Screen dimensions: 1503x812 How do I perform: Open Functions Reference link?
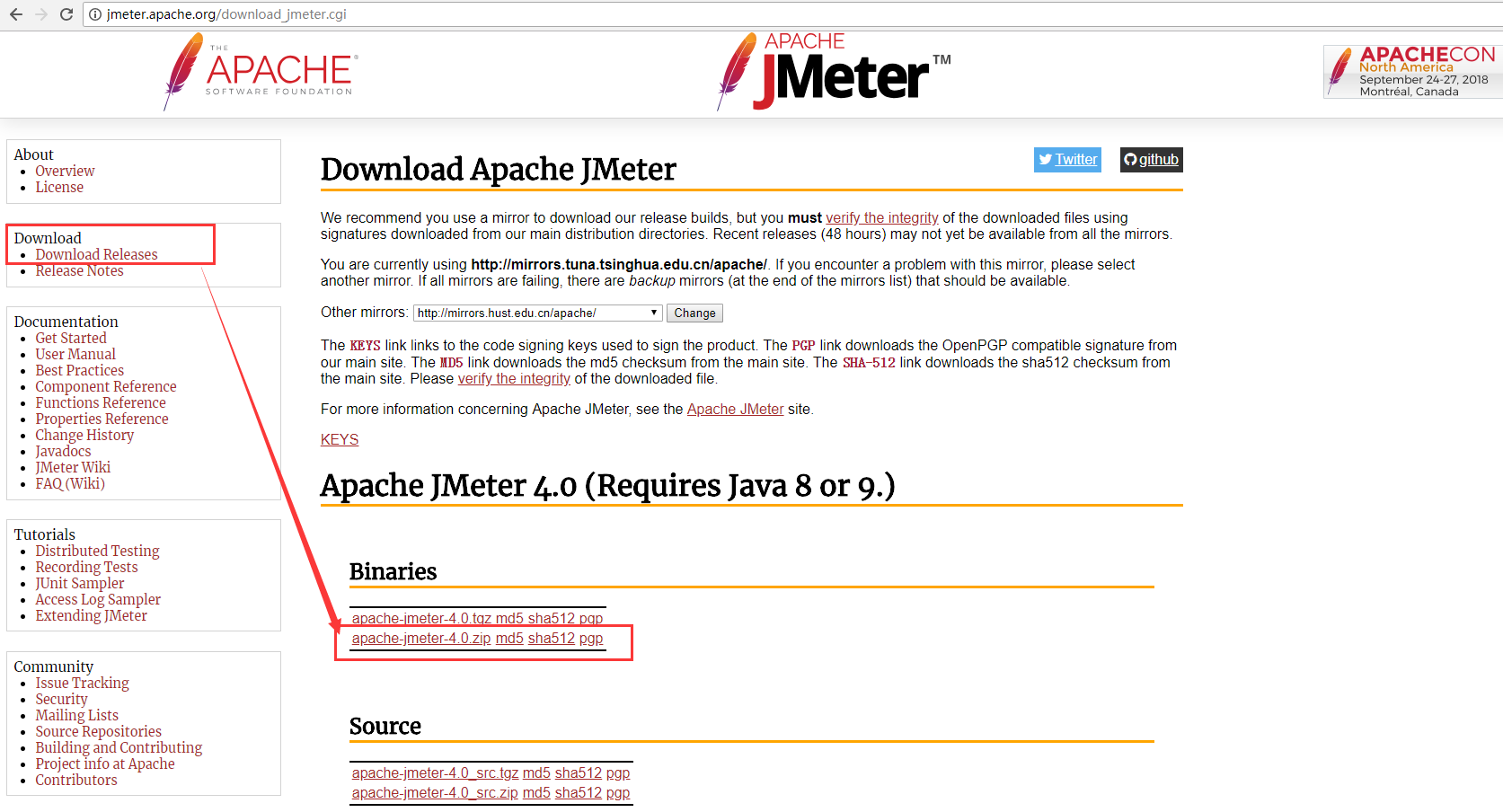[x=101, y=402]
